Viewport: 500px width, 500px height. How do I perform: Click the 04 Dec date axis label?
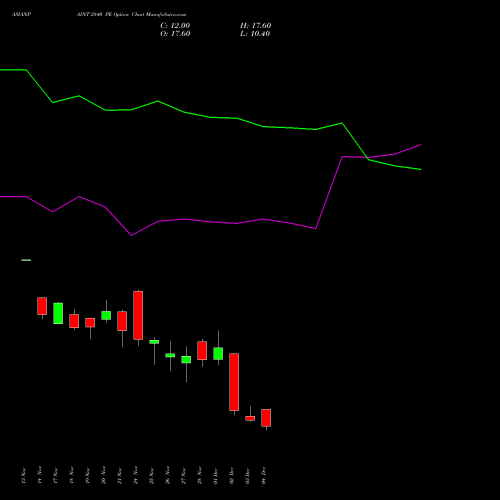[263, 476]
